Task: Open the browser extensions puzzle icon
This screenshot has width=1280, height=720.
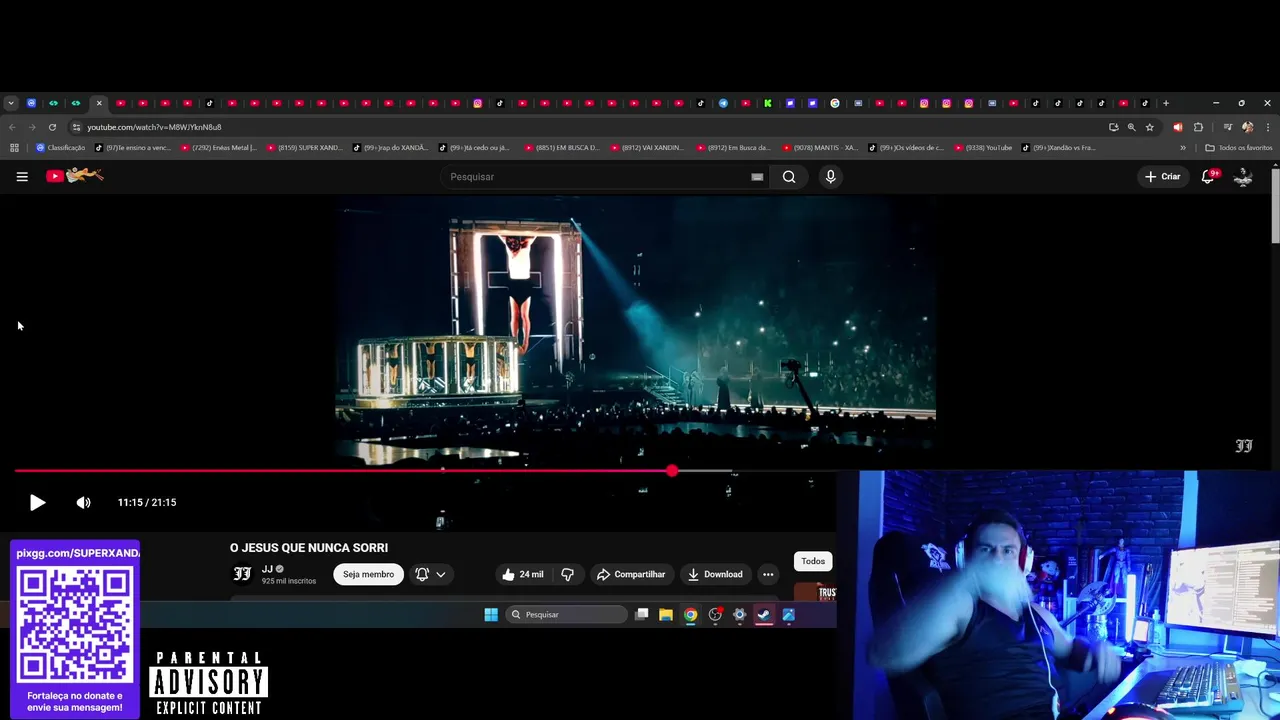Action: [x=1198, y=127]
